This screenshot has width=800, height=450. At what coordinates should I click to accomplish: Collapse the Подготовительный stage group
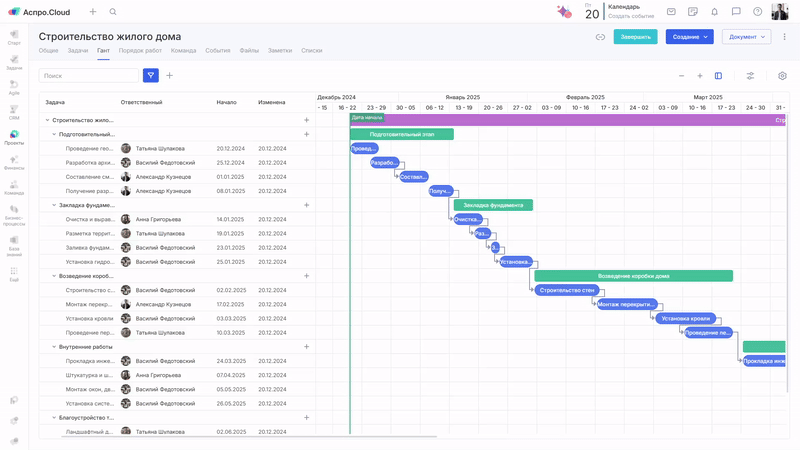click(x=54, y=134)
